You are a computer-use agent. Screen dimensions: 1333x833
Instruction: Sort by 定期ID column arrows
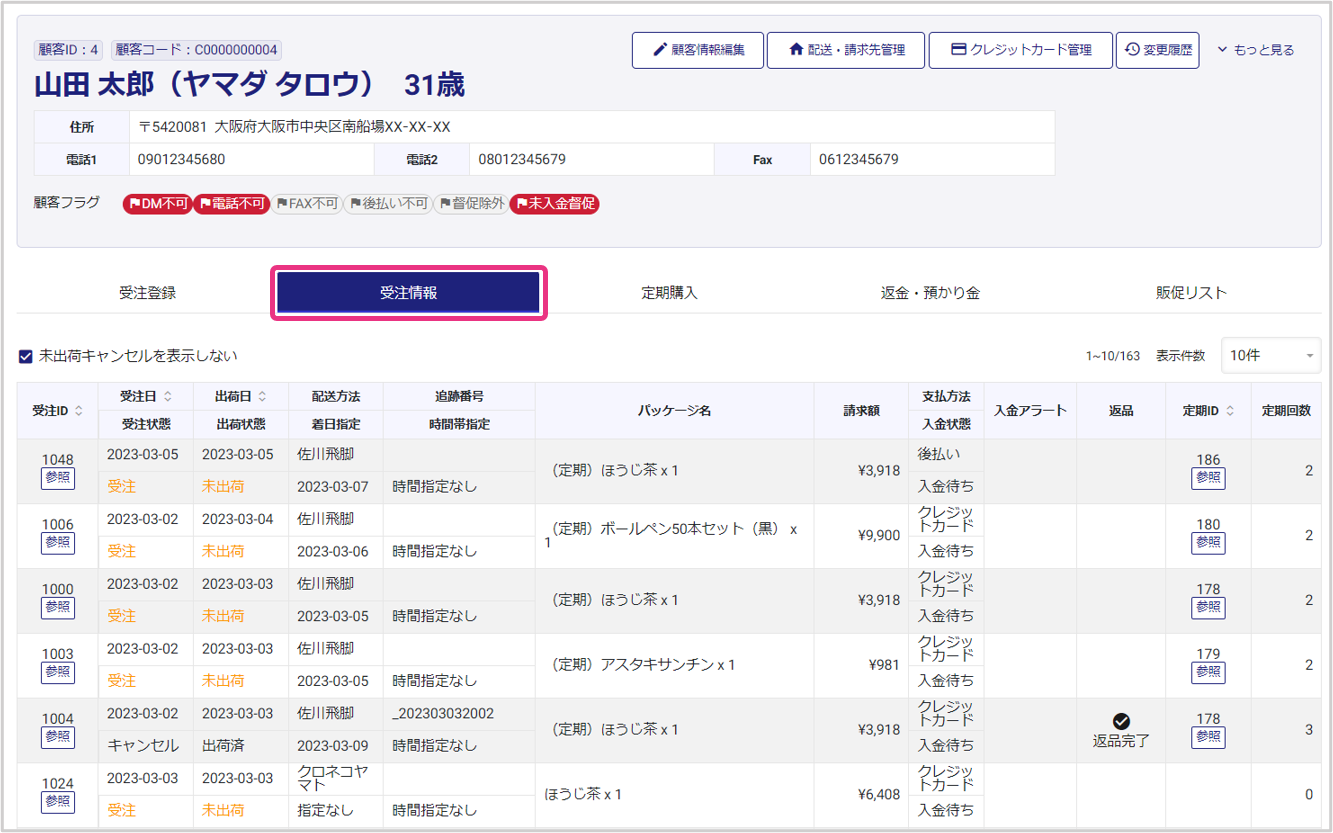(x=1230, y=411)
